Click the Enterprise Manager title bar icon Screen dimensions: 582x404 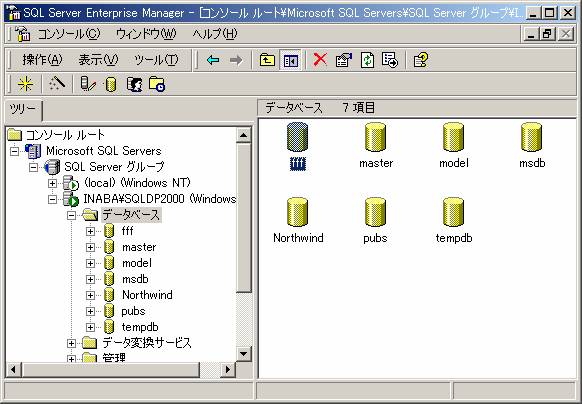(13, 13)
